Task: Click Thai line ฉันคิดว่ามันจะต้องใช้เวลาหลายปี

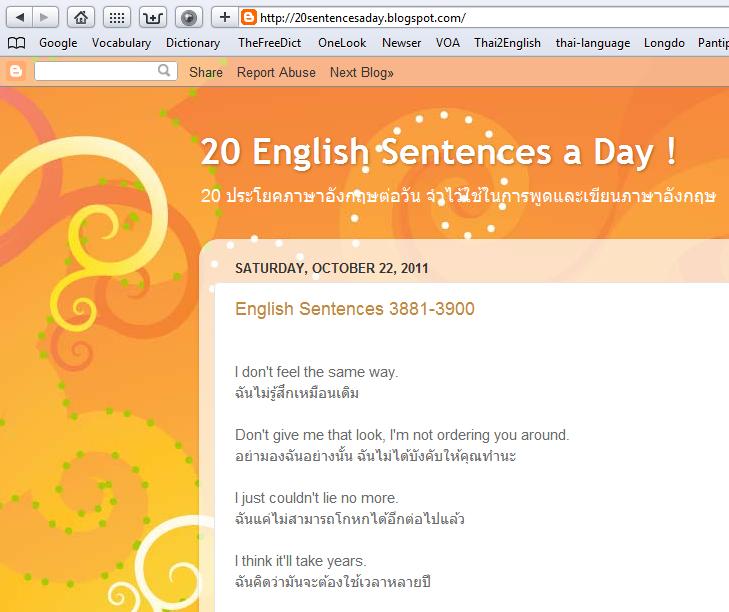Action: click(x=332, y=582)
